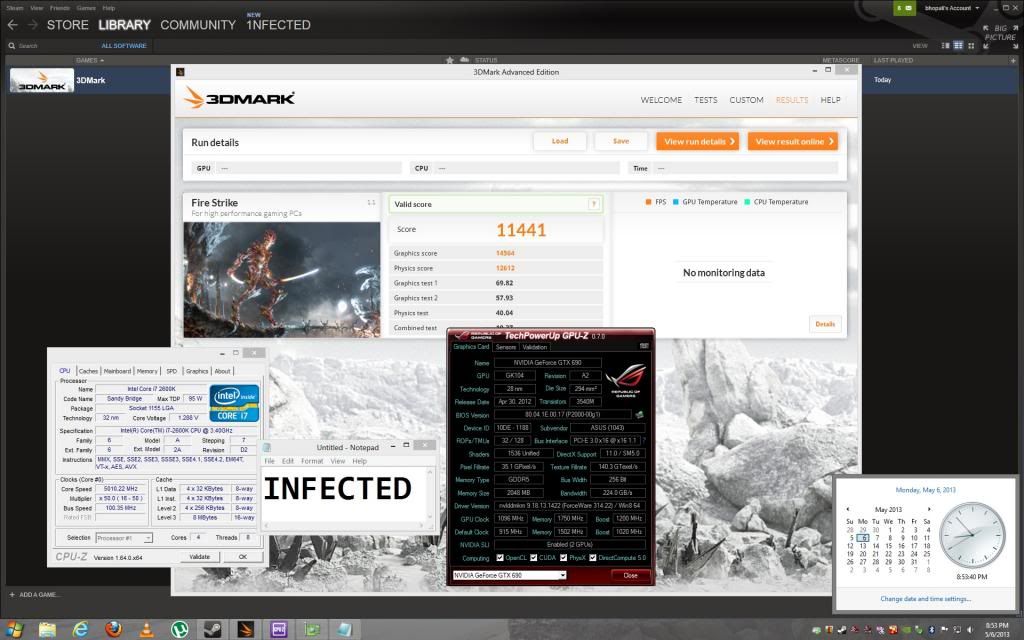Click the Details button under monitoring data
This screenshot has height=640, width=1024.
click(825, 324)
